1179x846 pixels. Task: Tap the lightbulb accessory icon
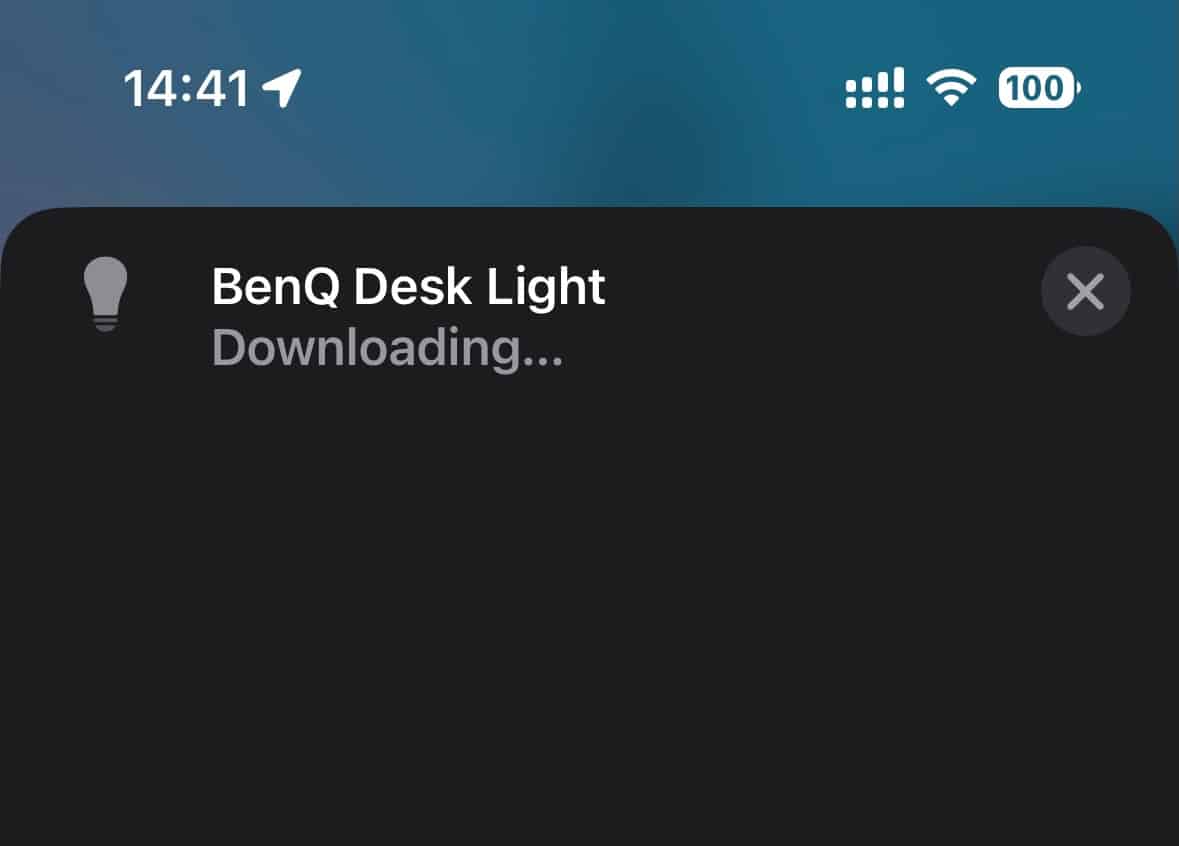[105, 293]
